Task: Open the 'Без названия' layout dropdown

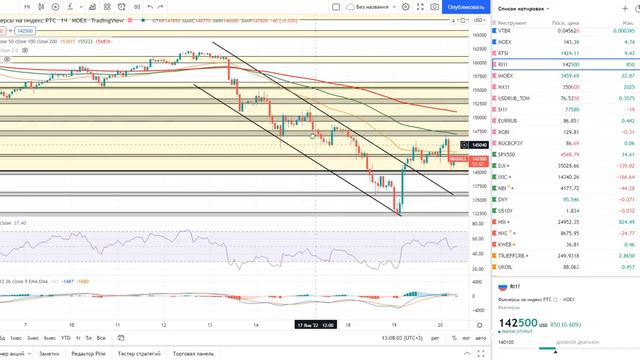Action: point(371,7)
